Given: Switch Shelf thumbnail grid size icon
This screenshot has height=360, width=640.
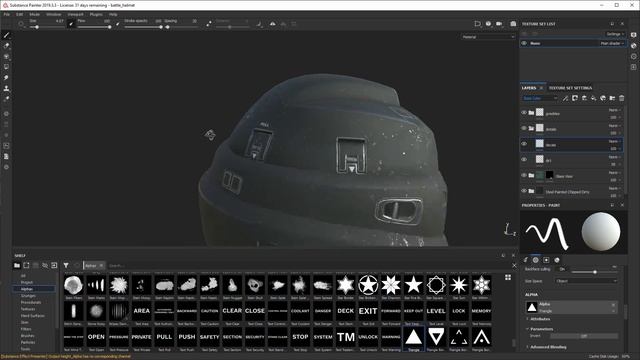Looking at the screenshot, I should [x=508, y=278].
